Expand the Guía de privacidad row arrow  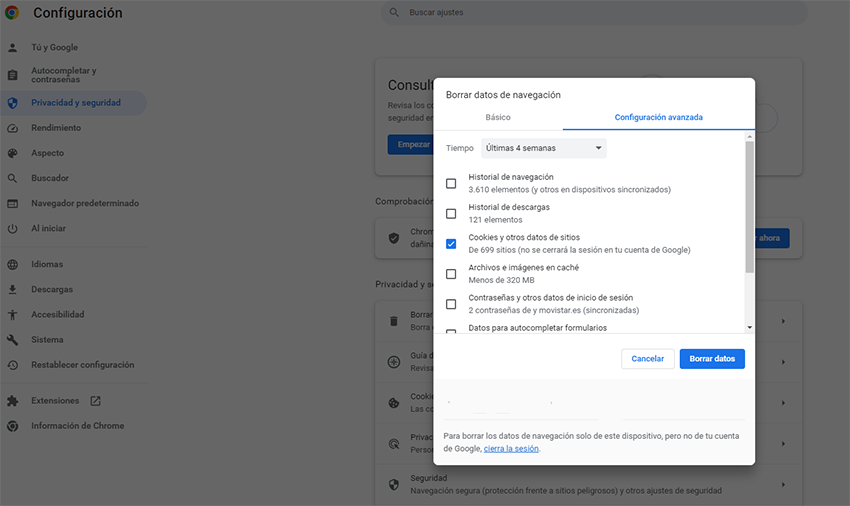coord(783,362)
